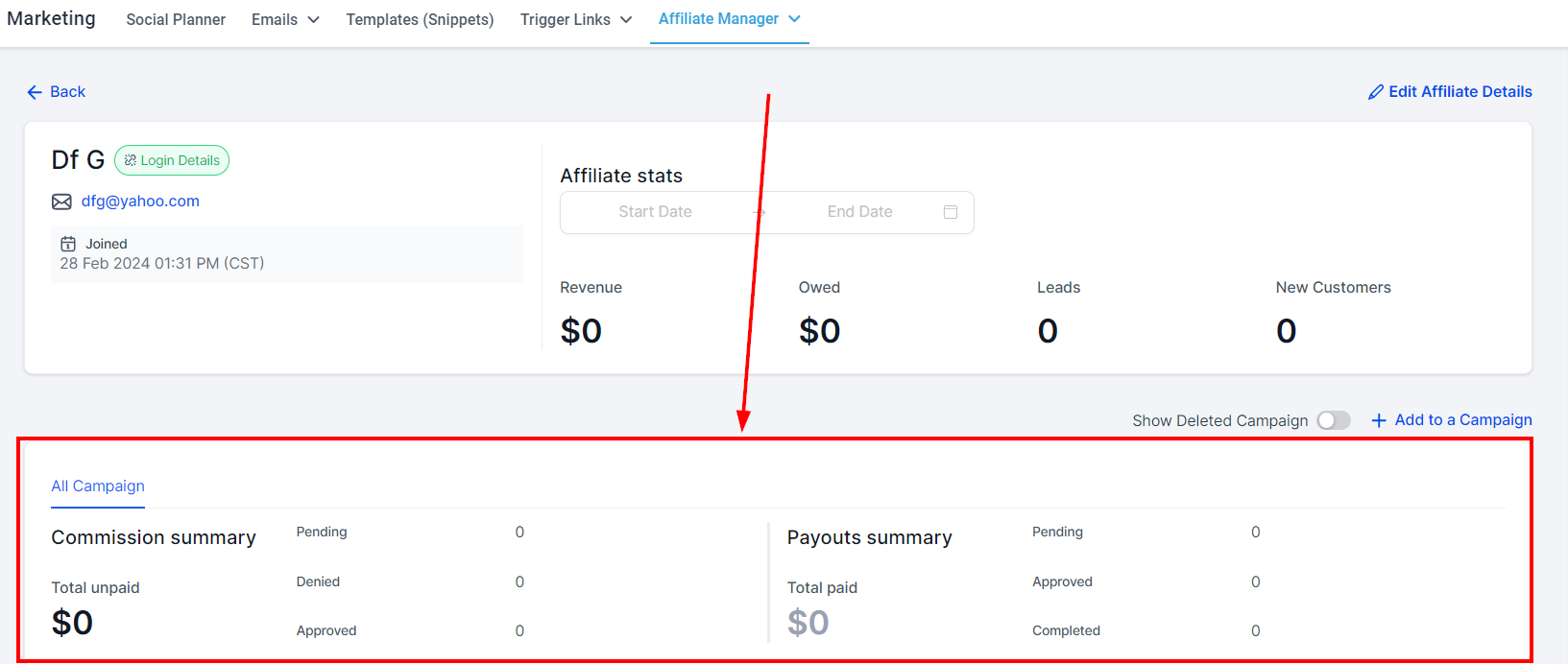The image size is (1568, 664).
Task: Expand the Emails dropdown menu
Action: 285,19
